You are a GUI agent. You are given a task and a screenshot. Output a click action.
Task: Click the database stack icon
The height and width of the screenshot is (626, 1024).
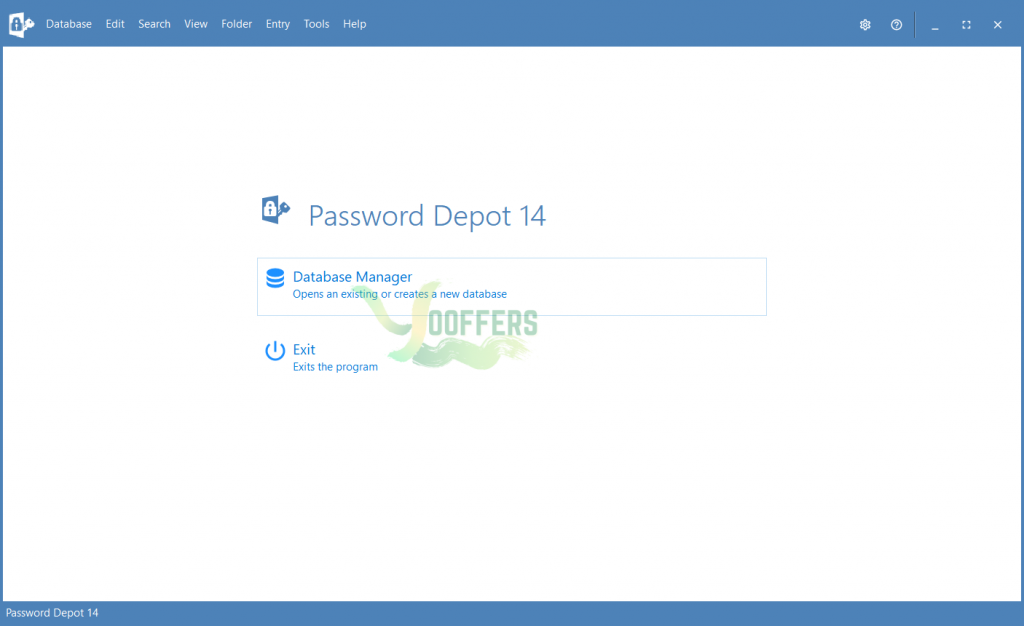pyautogui.click(x=275, y=278)
